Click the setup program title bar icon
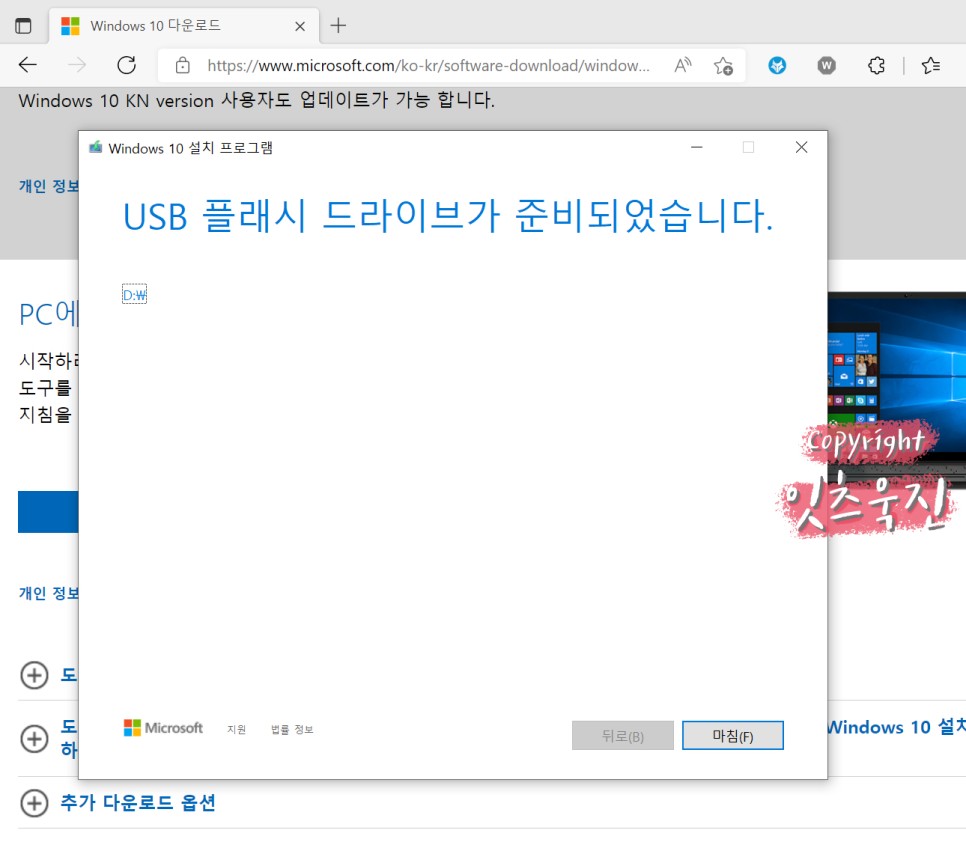Viewport: 966px width, 845px height. click(95, 148)
